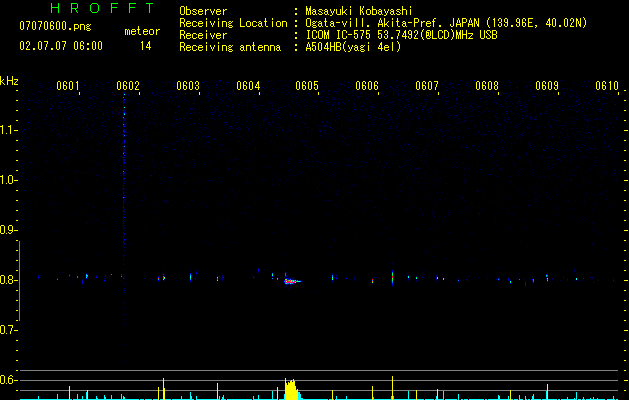
Task: Click the A504HB(yagi 4el) antenna text
Action: [x=353, y=47]
